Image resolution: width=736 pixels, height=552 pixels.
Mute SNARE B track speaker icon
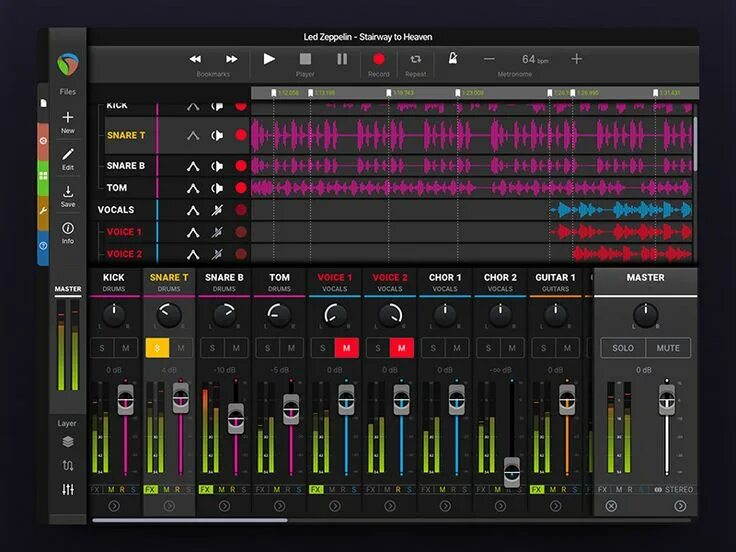click(x=217, y=166)
